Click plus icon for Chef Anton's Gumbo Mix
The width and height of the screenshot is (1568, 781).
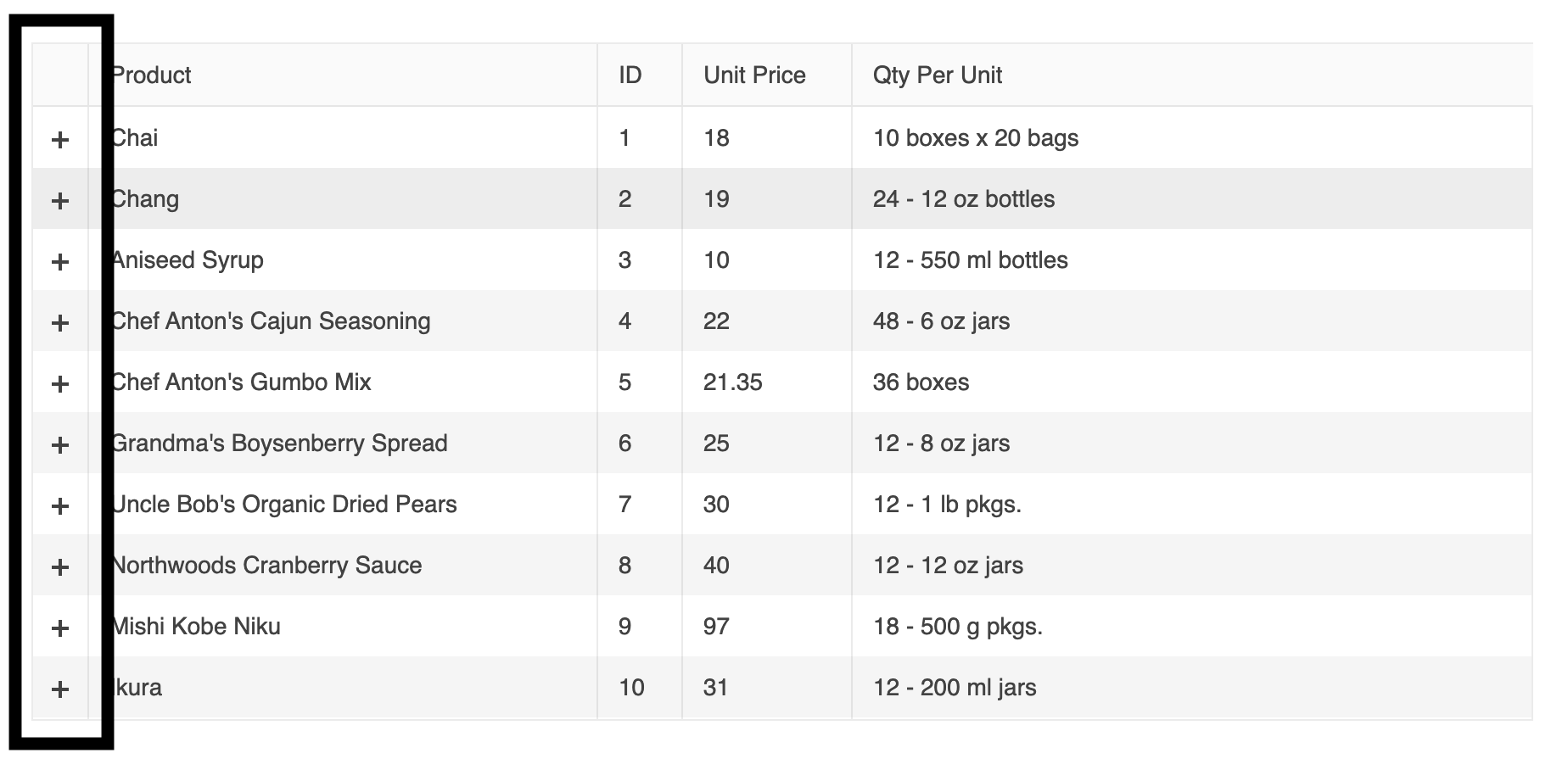click(60, 383)
